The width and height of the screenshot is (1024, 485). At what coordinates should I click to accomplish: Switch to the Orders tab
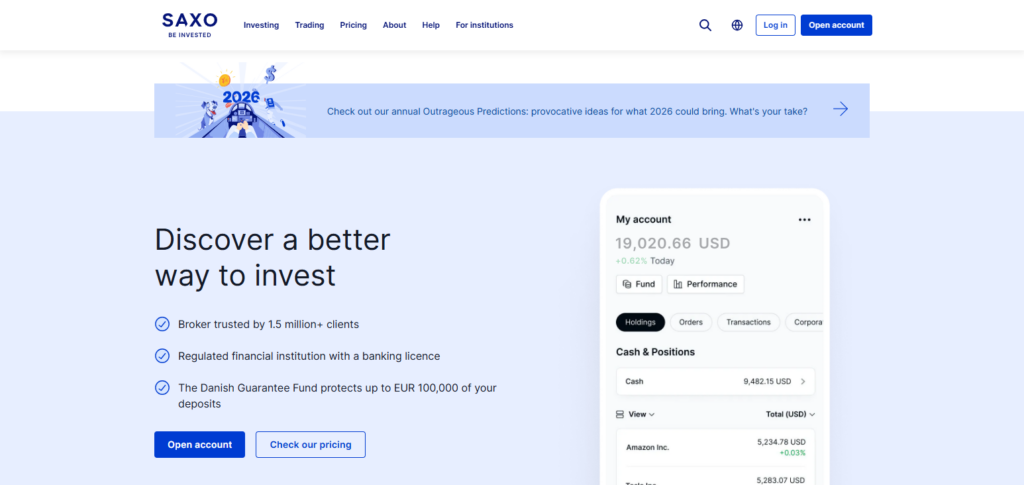[x=691, y=322]
